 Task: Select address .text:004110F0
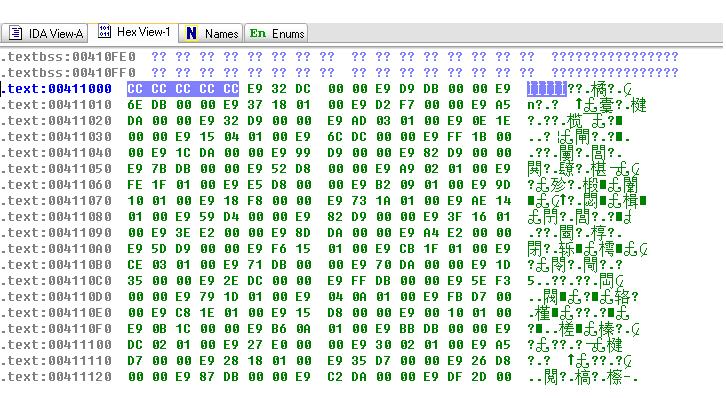pyautogui.click(x=56, y=329)
